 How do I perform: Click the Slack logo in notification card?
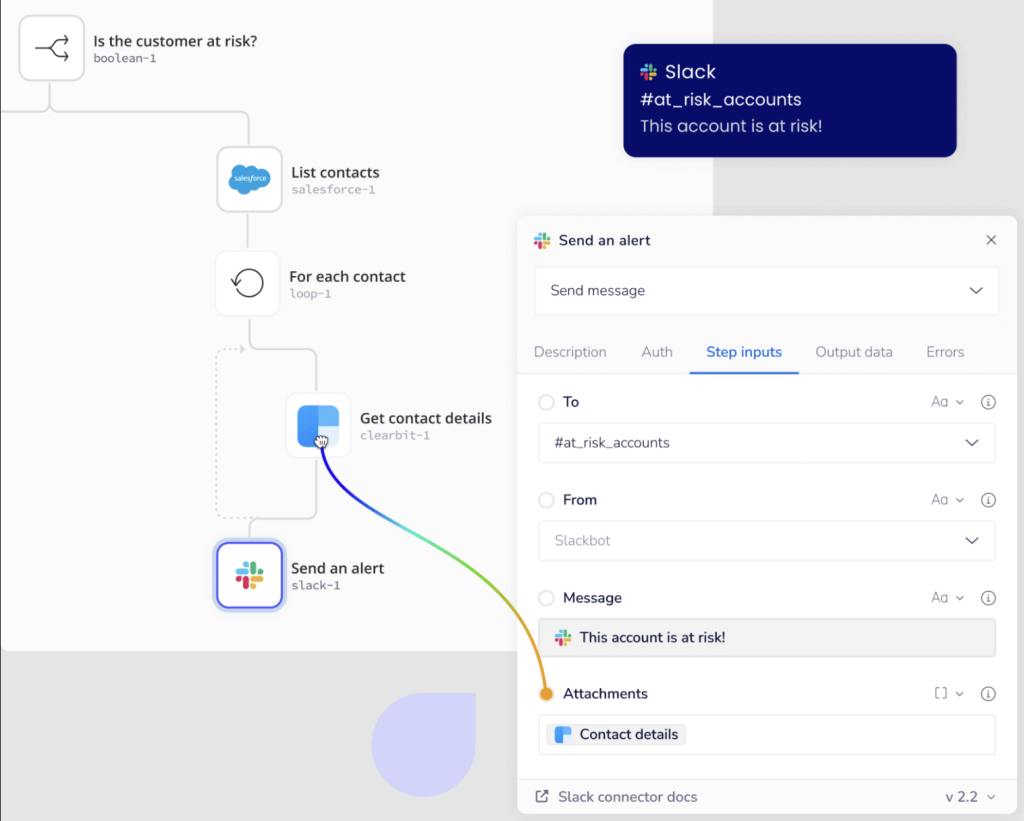648,72
